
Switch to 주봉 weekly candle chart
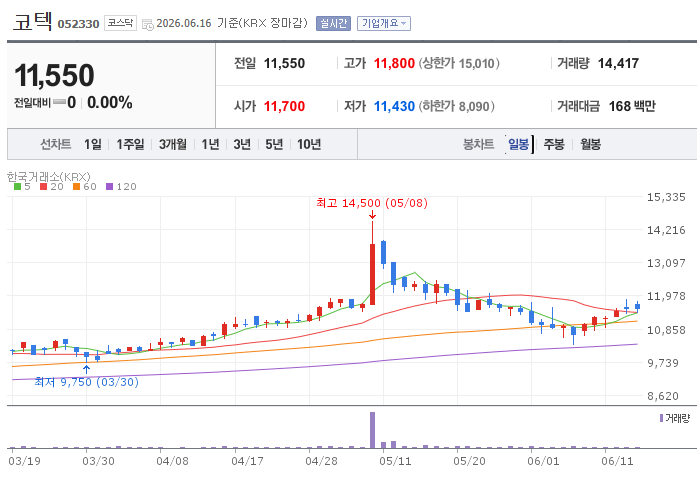click(x=554, y=144)
